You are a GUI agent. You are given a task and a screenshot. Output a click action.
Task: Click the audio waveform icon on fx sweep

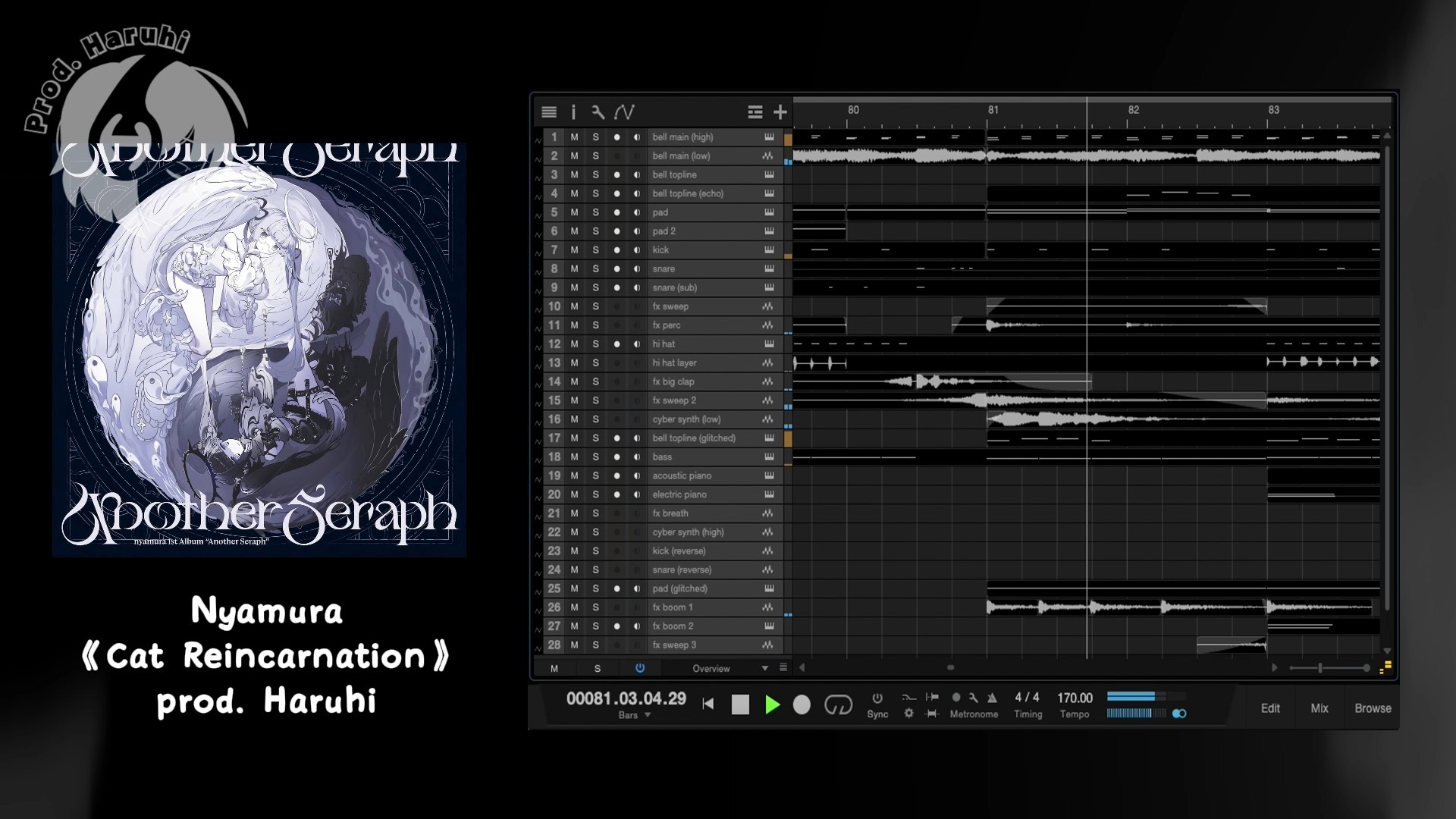pos(768,306)
